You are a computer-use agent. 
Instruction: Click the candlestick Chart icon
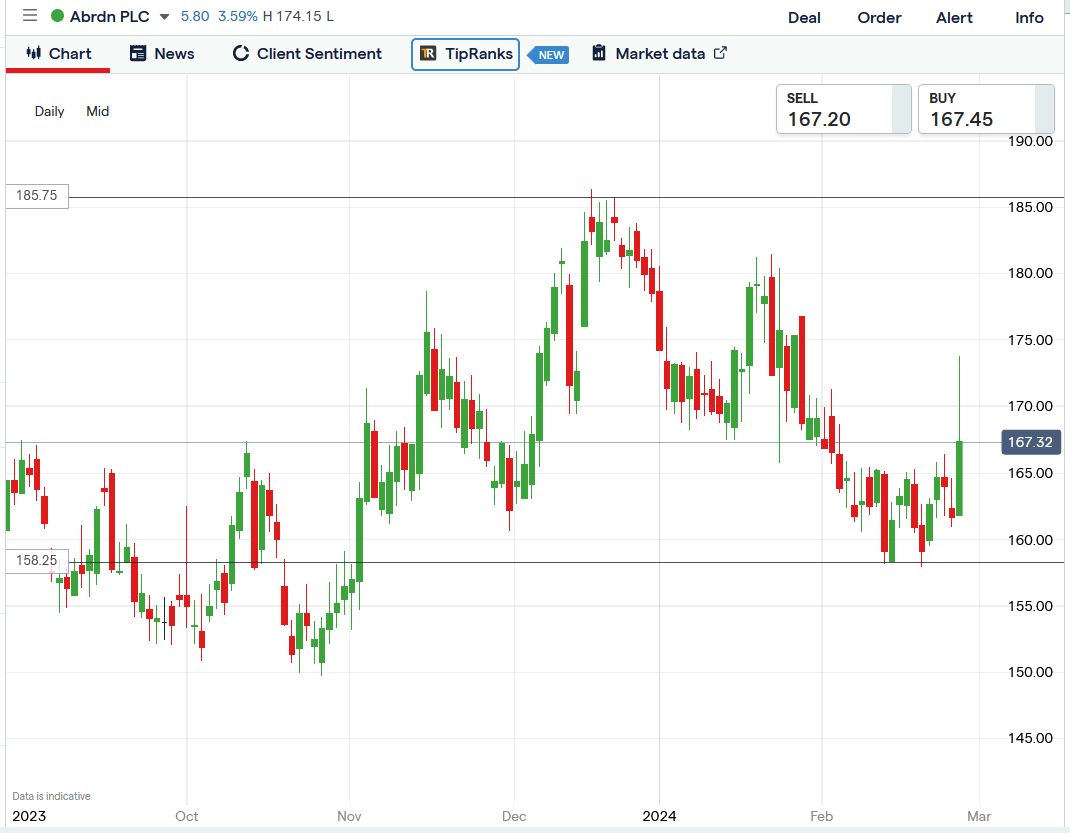(33, 53)
